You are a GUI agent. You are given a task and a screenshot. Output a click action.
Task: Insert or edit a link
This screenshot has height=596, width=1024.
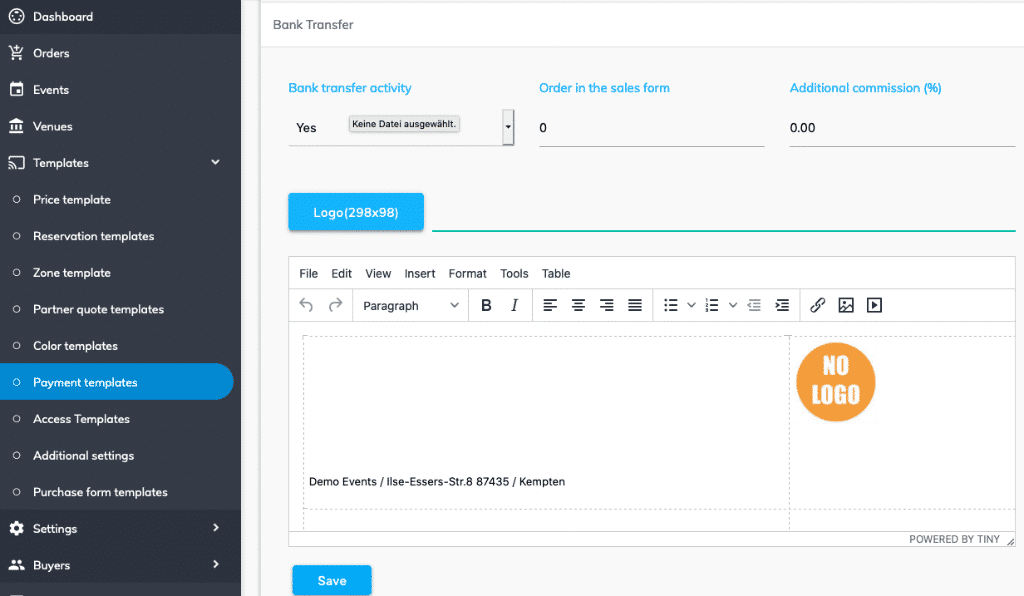pyautogui.click(x=818, y=305)
